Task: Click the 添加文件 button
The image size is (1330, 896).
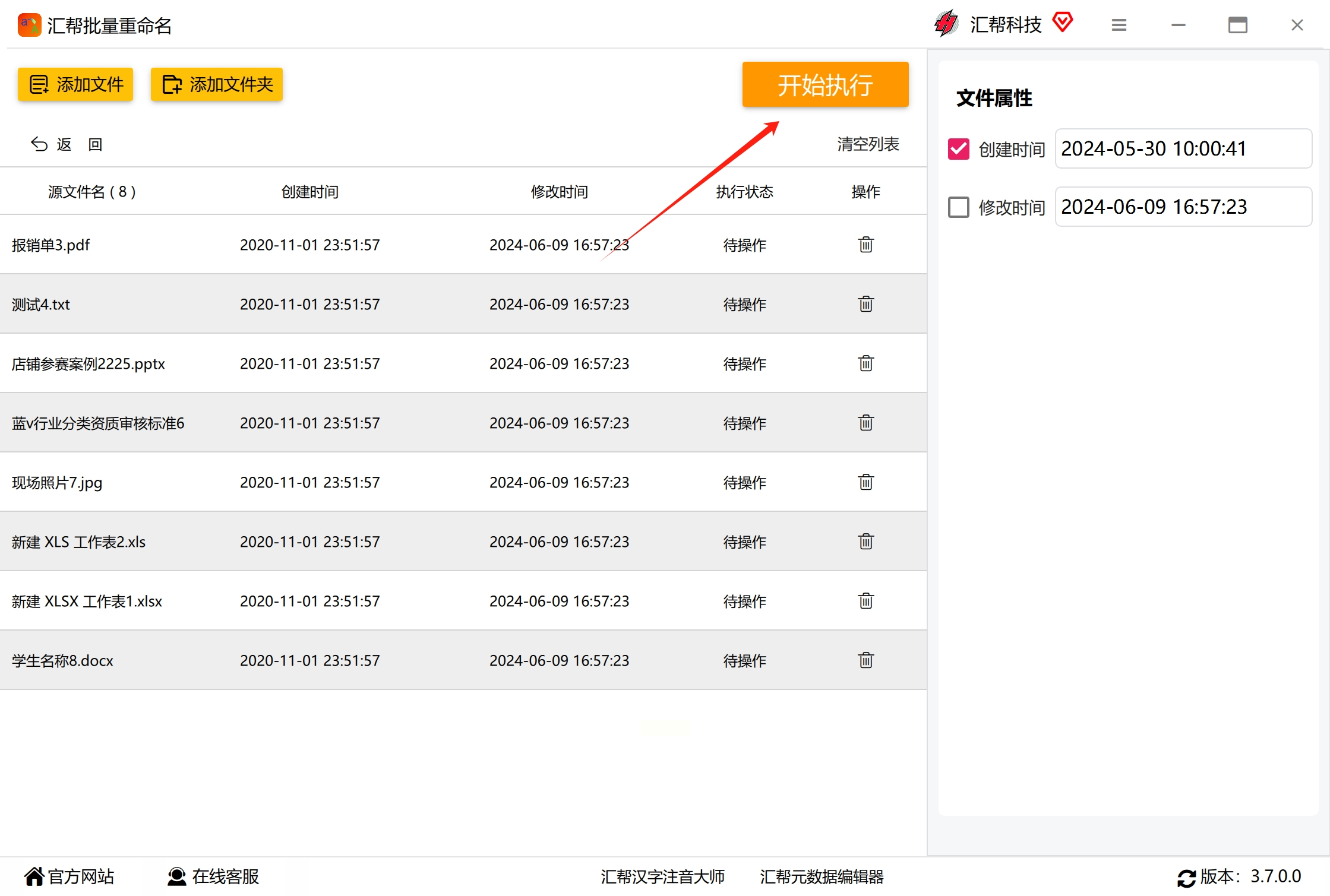Action: tap(75, 84)
